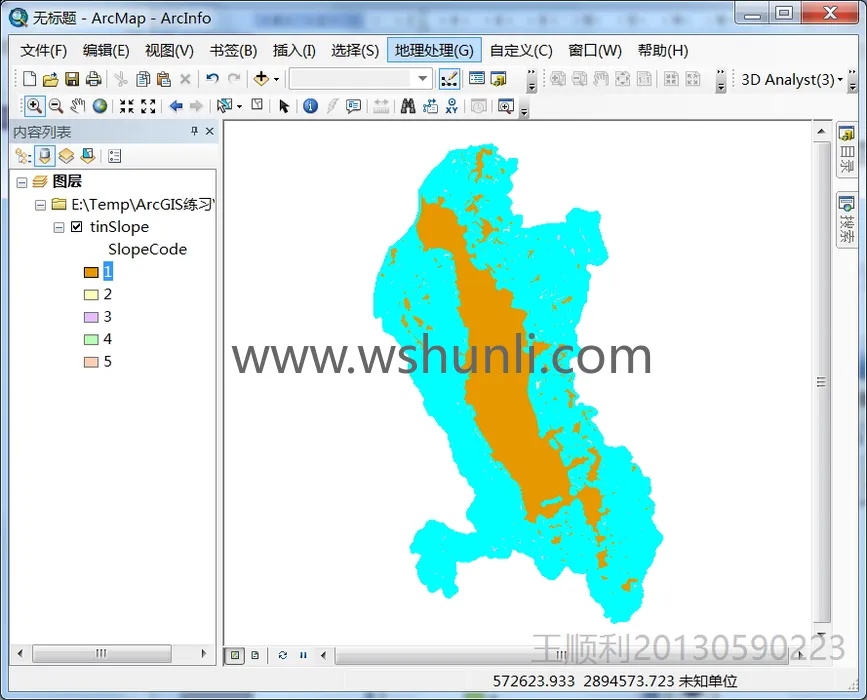Screen dimensions: 867x700
Task: Click the Add Data plus icon
Action: [x=261, y=79]
